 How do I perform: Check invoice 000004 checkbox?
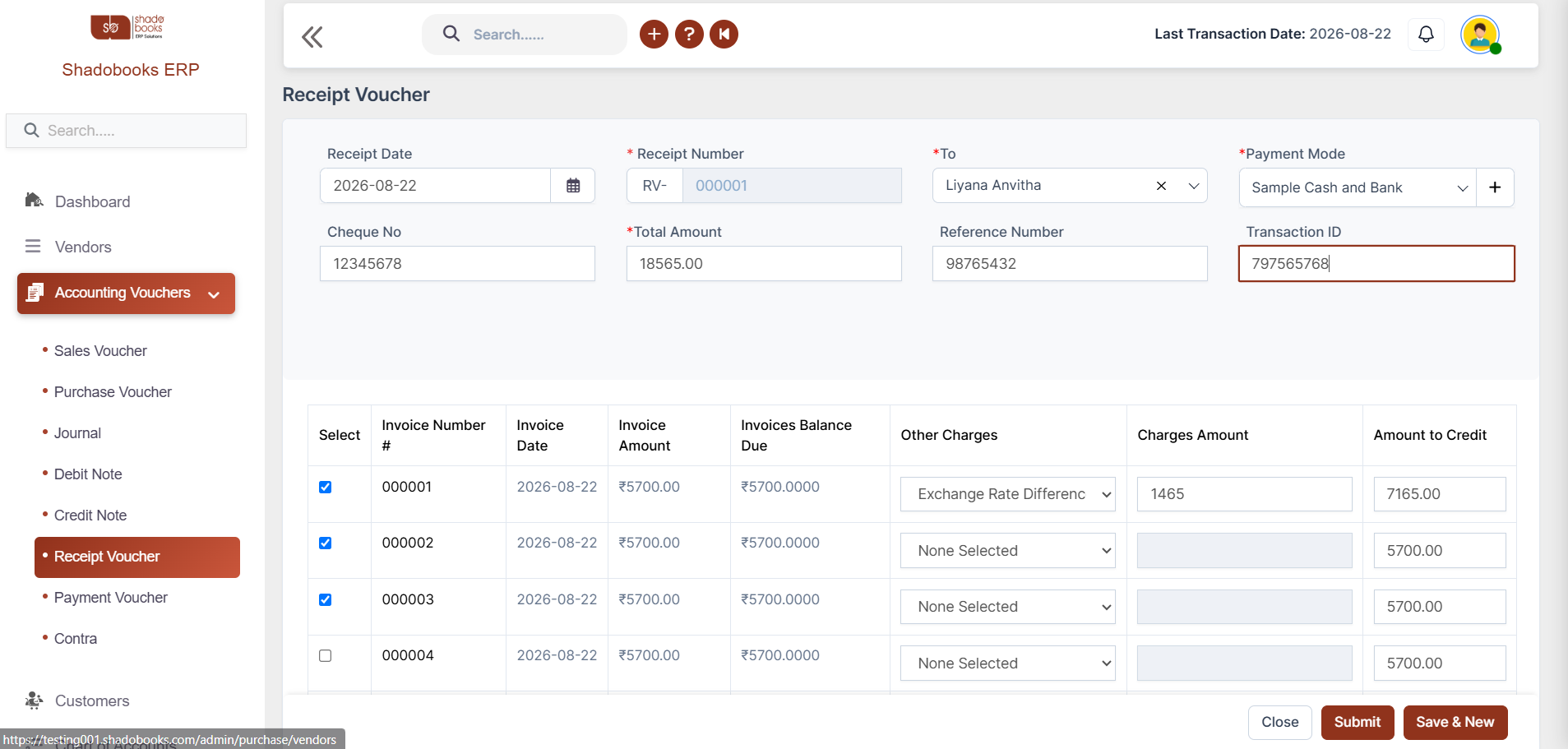325,655
